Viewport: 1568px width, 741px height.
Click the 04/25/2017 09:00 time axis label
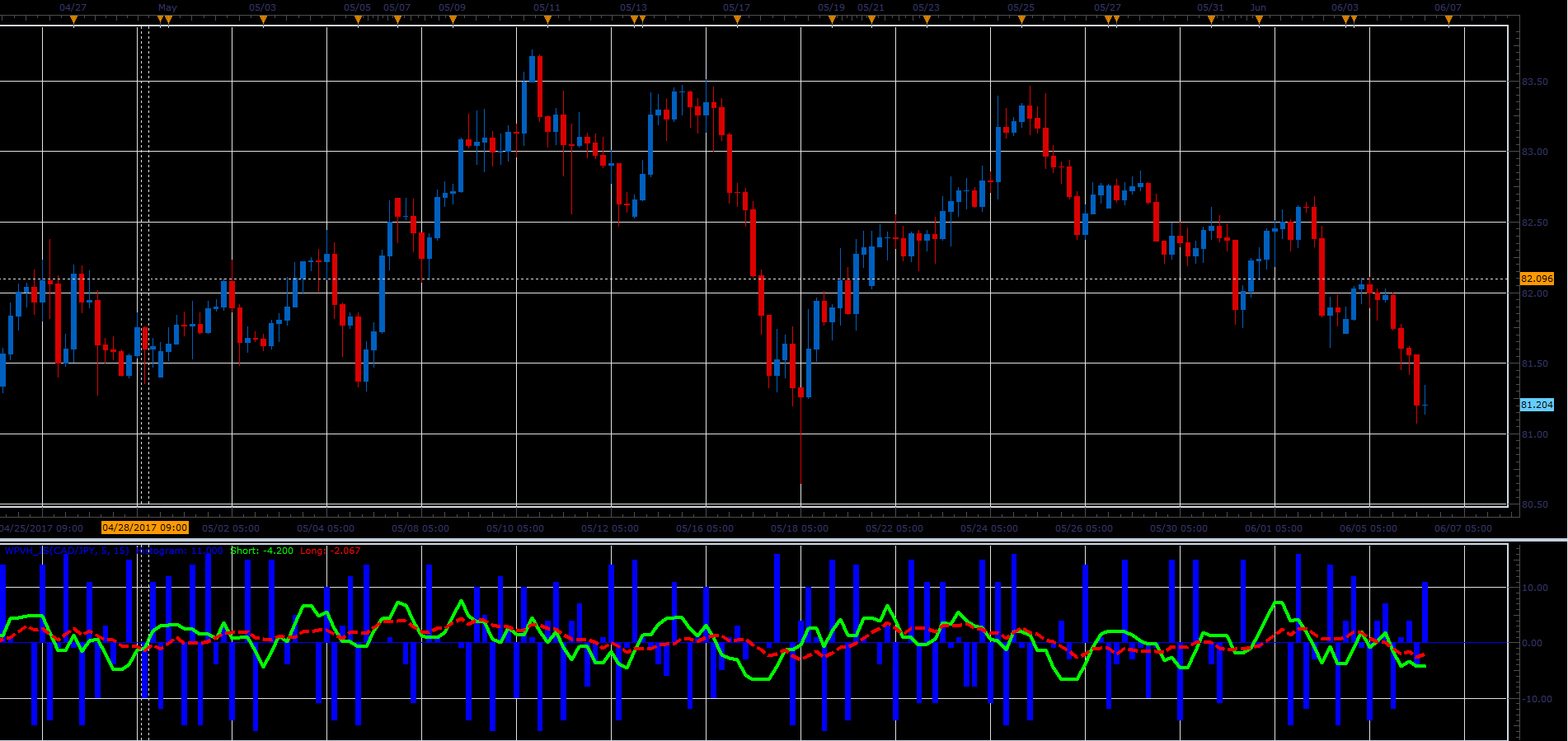(41, 528)
